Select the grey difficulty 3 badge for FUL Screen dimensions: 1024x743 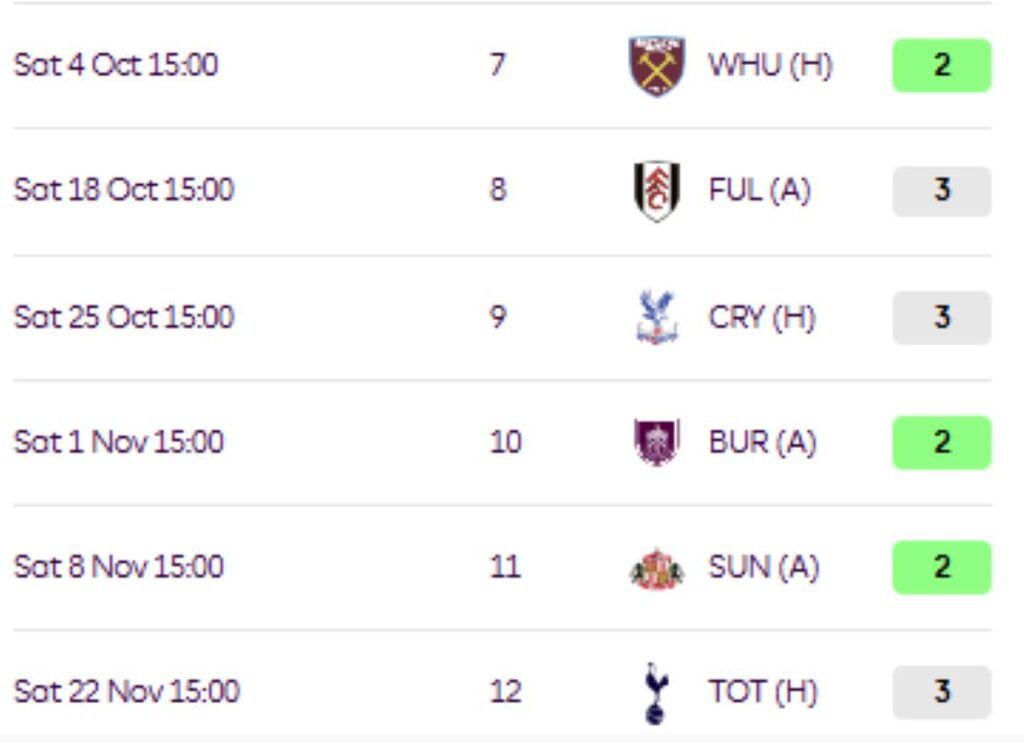[x=942, y=191]
